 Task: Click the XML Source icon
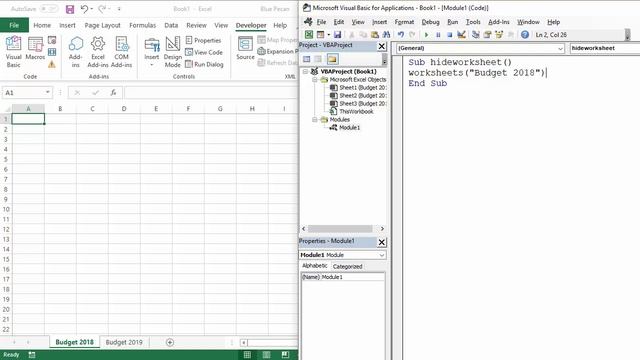pyautogui.click(x=245, y=48)
